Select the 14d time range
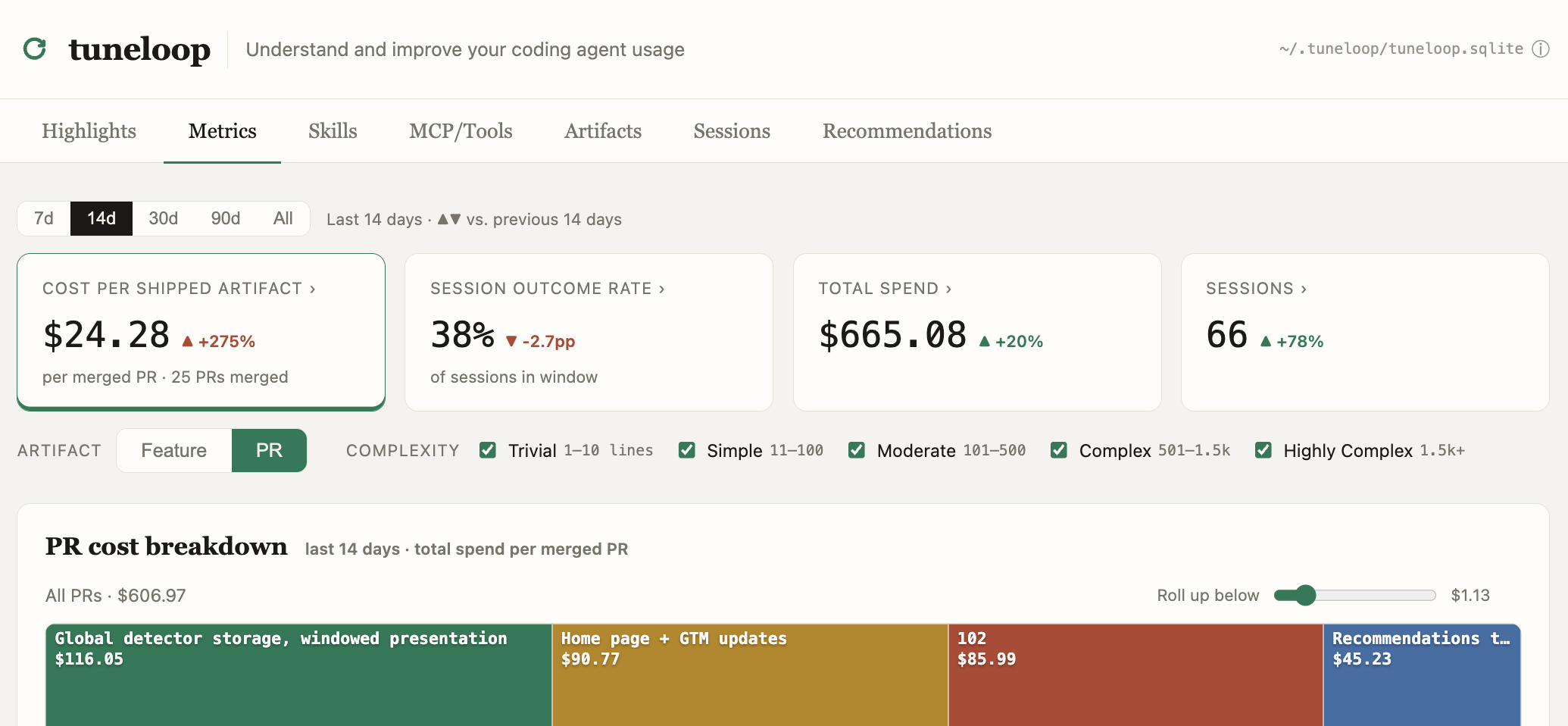This screenshot has width=1568, height=726. point(102,218)
